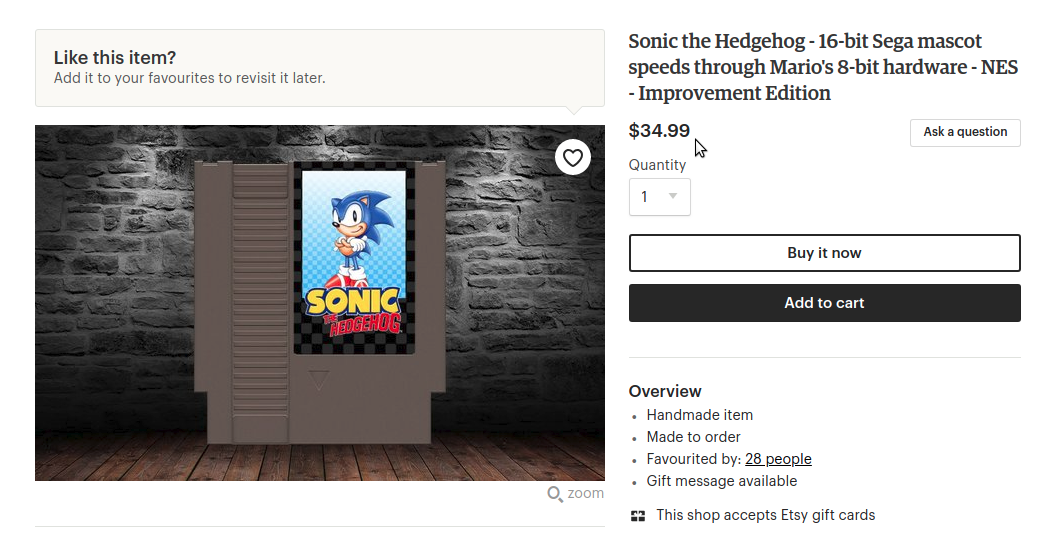
Task: Click the Etsy gift card icon
Action: pyautogui.click(x=638, y=516)
